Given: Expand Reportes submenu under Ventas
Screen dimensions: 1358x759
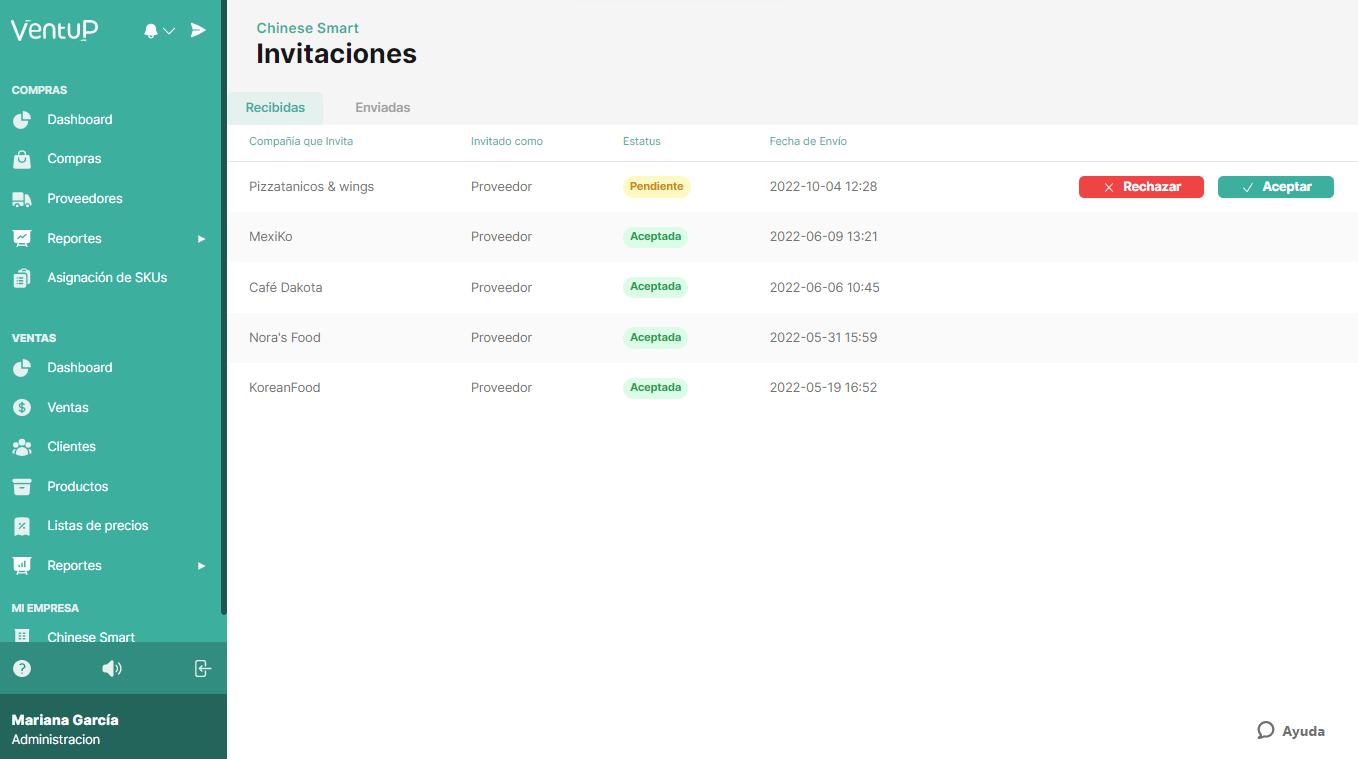Looking at the screenshot, I should (x=201, y=566).
